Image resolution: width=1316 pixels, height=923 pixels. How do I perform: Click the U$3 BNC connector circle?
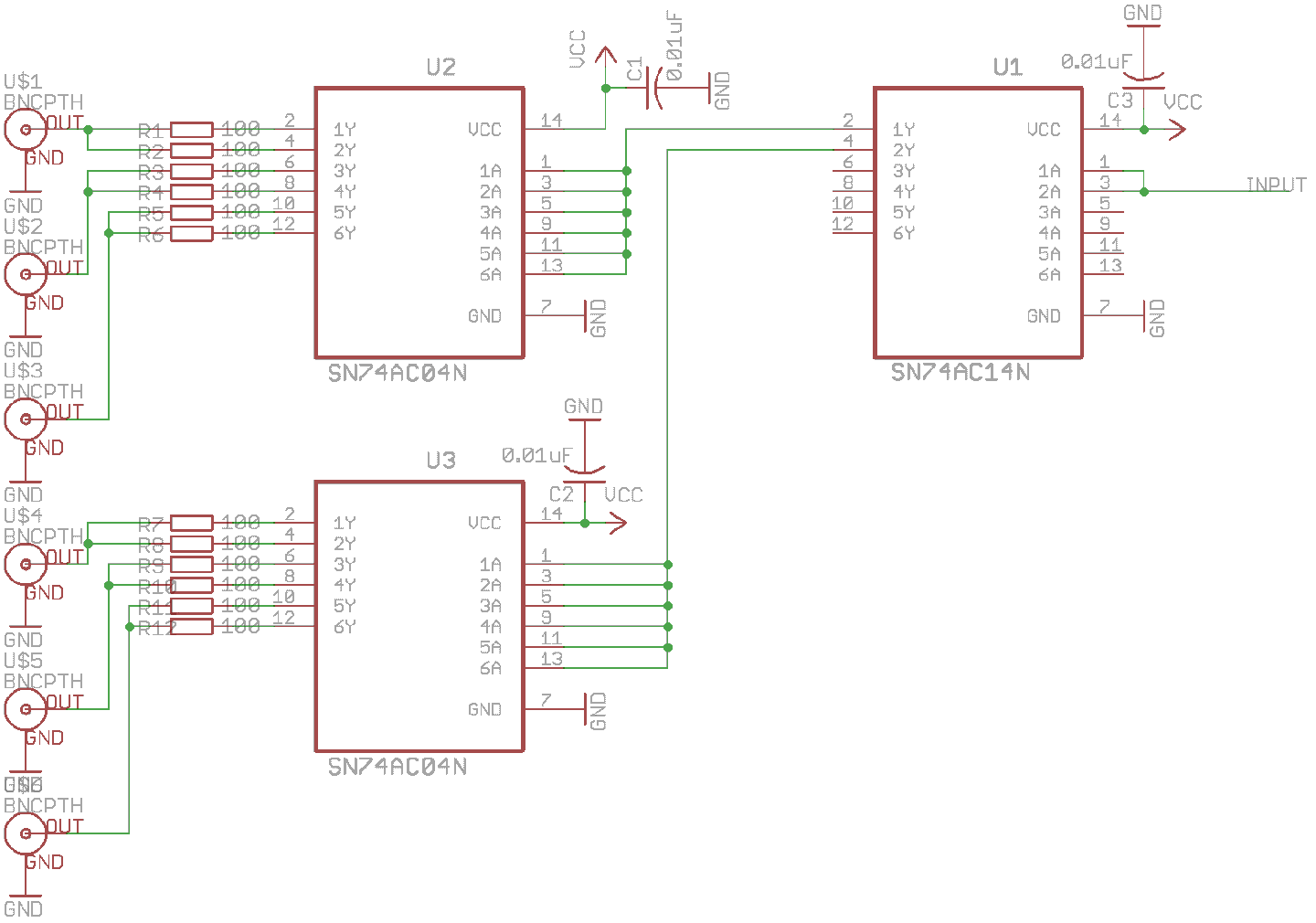[26, 419]
